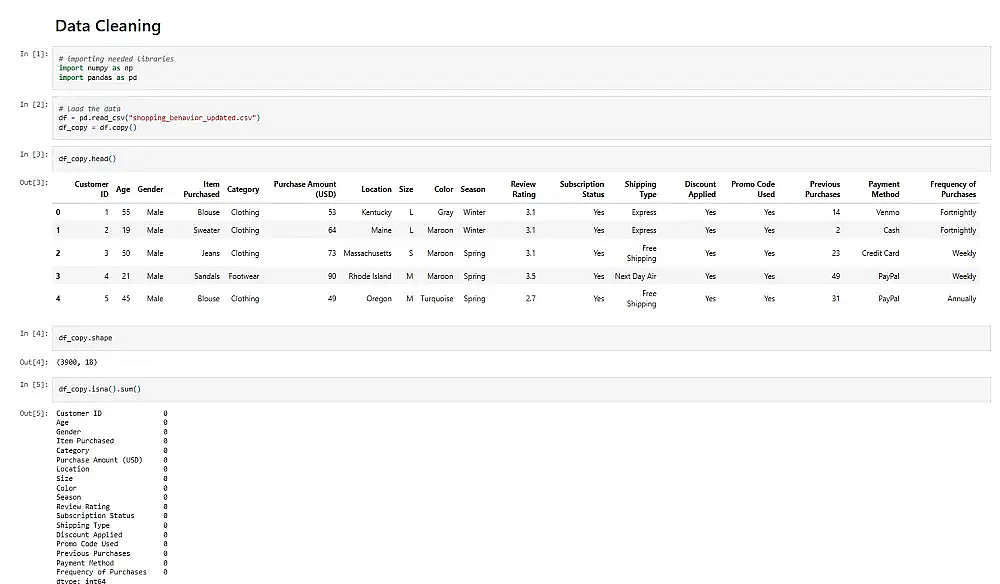Click the In [1] prompt label
This screenshot has height=584, width=1000.
point(33,54)
